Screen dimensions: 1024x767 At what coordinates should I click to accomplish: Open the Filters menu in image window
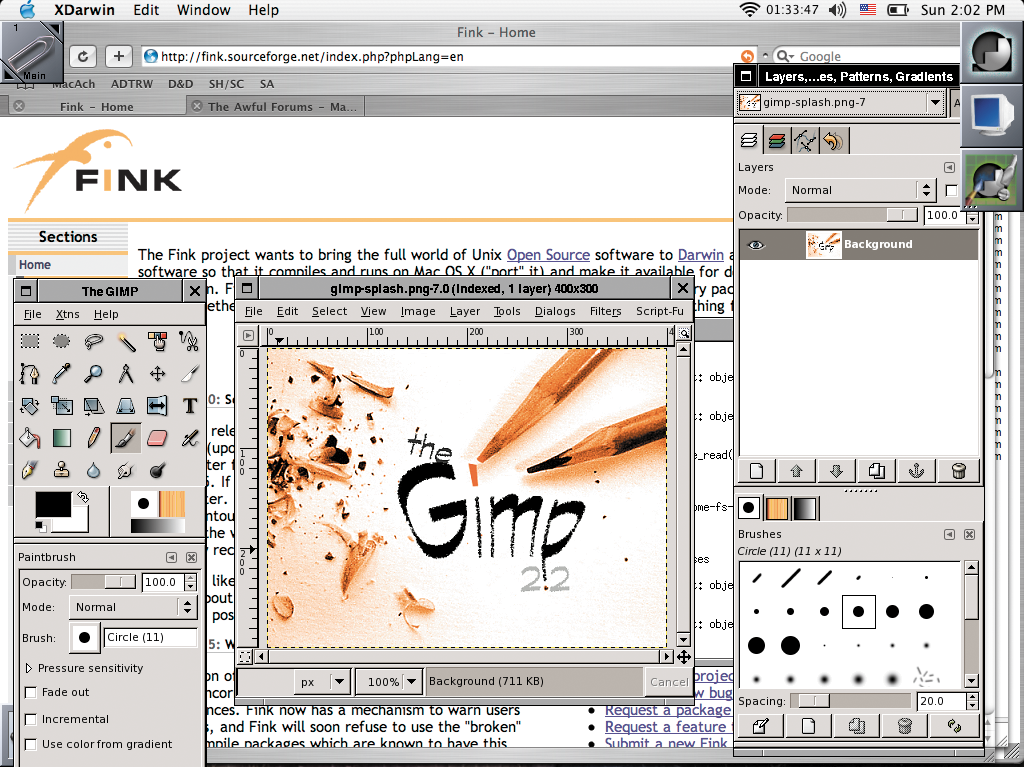605,312
